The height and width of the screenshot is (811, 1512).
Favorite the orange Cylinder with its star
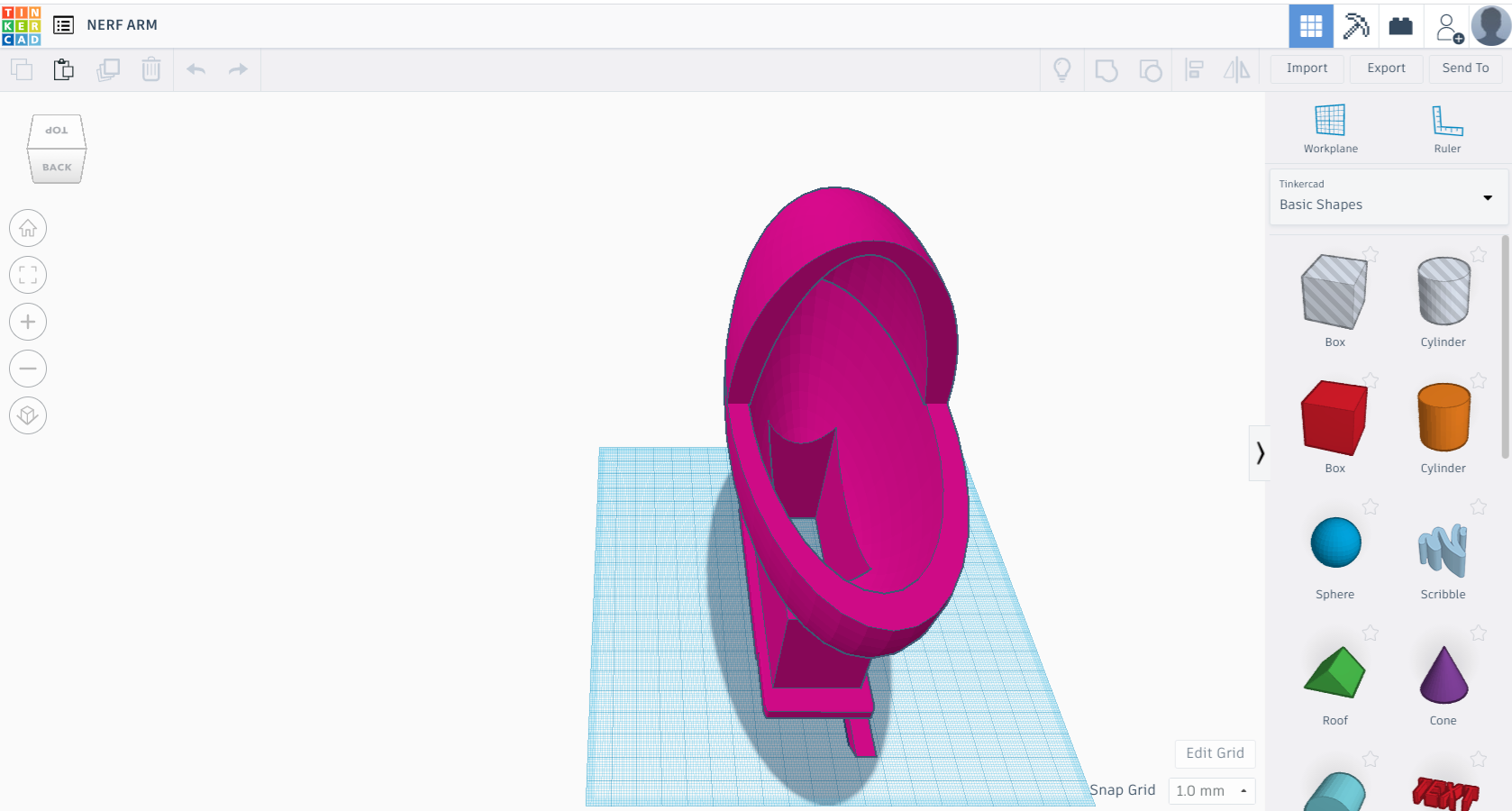pyautogui.click(x=1479, y=381)
